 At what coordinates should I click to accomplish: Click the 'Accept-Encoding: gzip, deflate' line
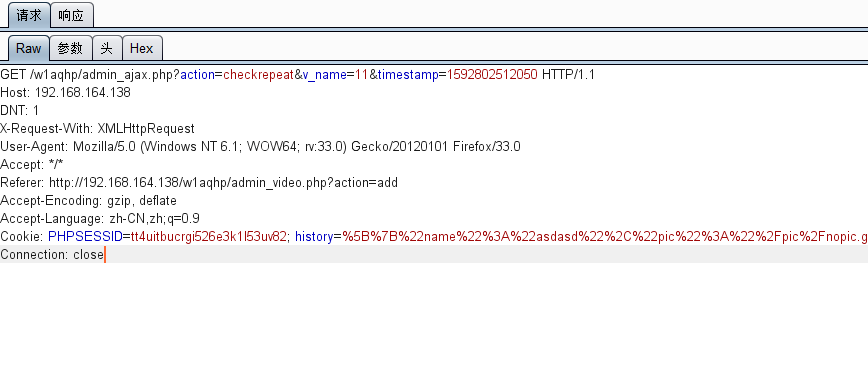(88, 200)
